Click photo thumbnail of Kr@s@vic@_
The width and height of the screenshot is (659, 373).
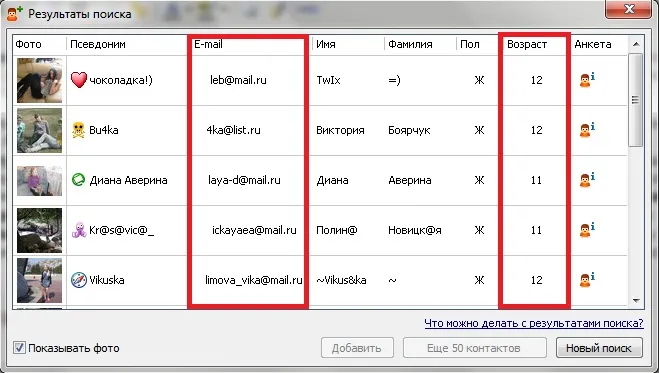tap(39, 230)
